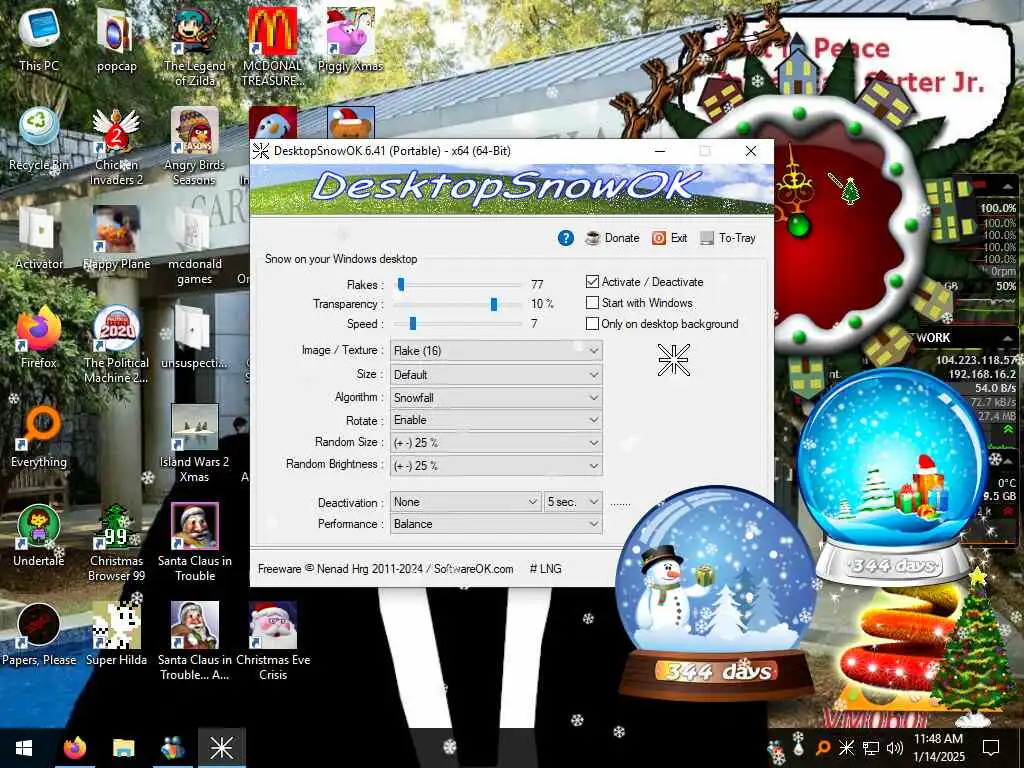
Task: Enable Start with Windows checkbox
Action: point(592,303)
